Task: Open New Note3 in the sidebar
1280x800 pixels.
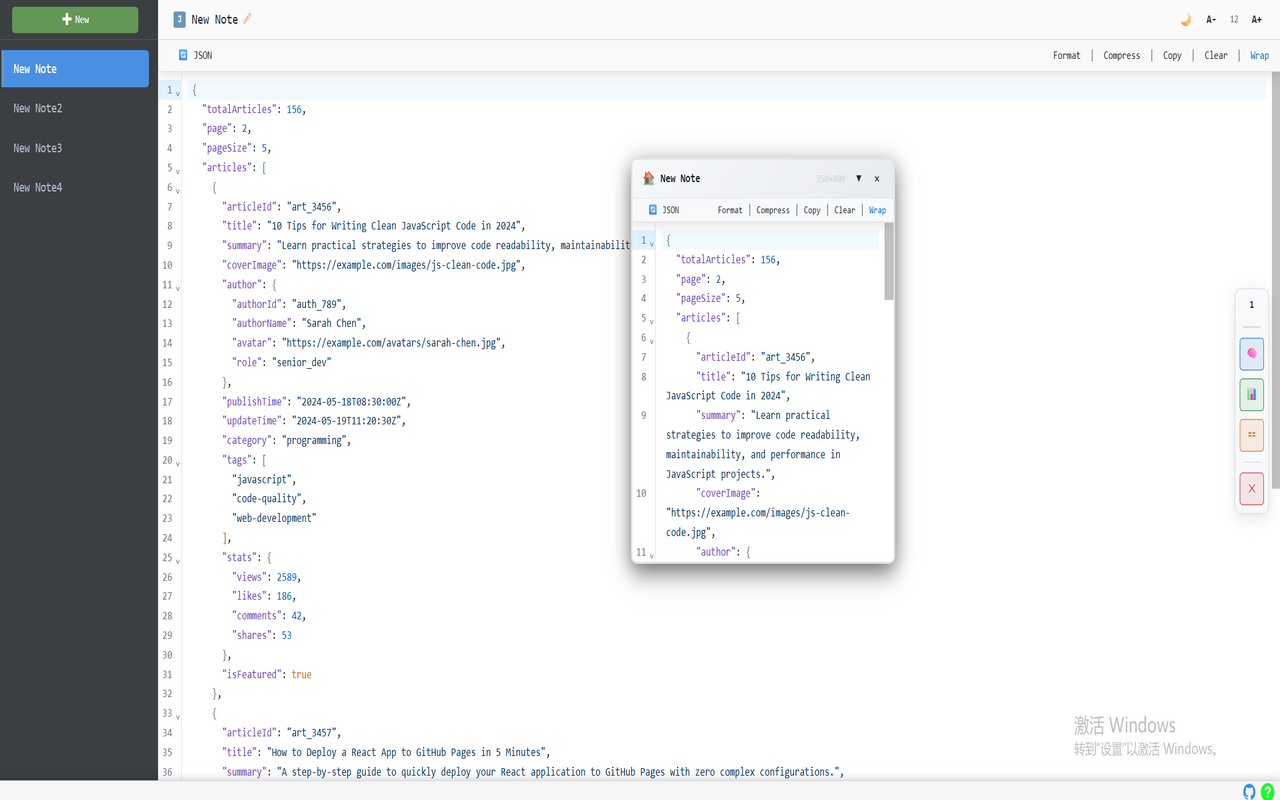Action: [75, 148]
